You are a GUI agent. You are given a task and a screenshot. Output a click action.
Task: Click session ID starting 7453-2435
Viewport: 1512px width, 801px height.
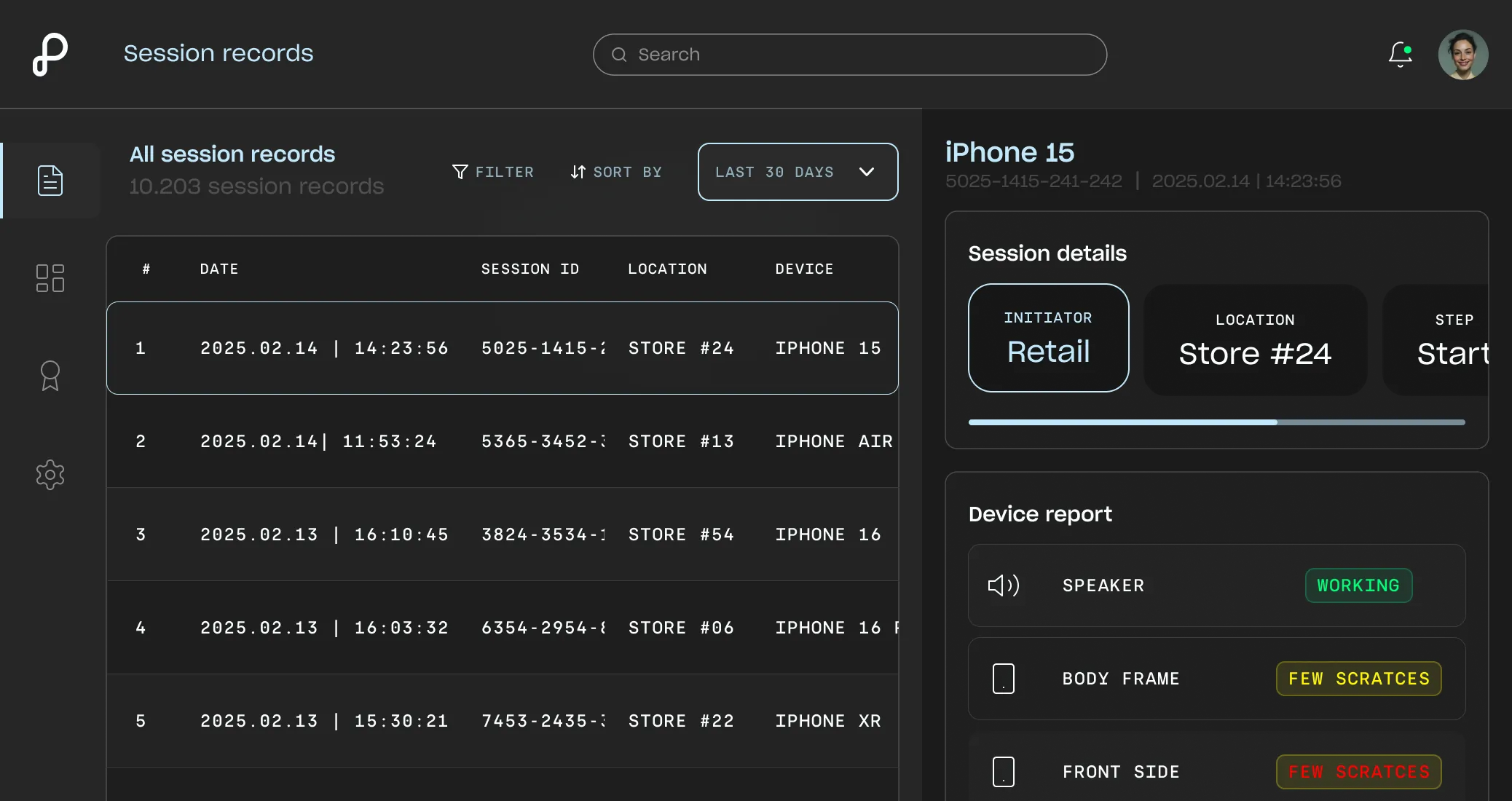(x=543, y=721)
